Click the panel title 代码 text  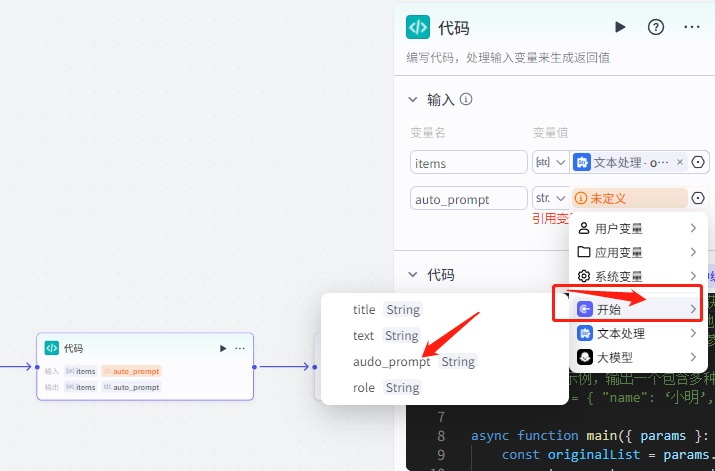click(x=454, y=28)
